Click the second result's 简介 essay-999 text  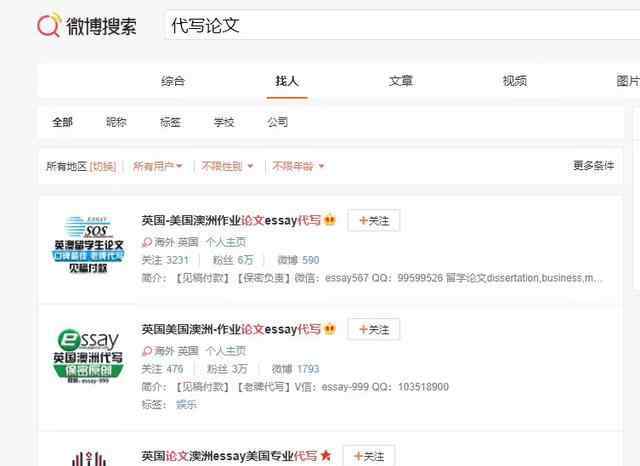pyautogui.click(x=295, y=387)
